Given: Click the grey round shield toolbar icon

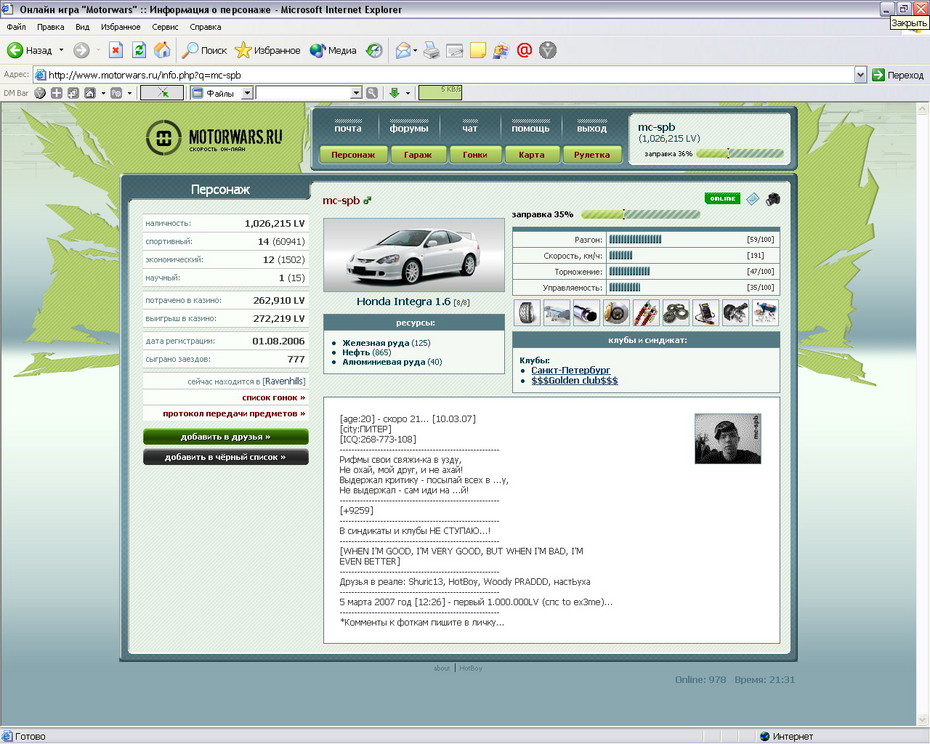Looking at the screenshot, I should point(547,50).
